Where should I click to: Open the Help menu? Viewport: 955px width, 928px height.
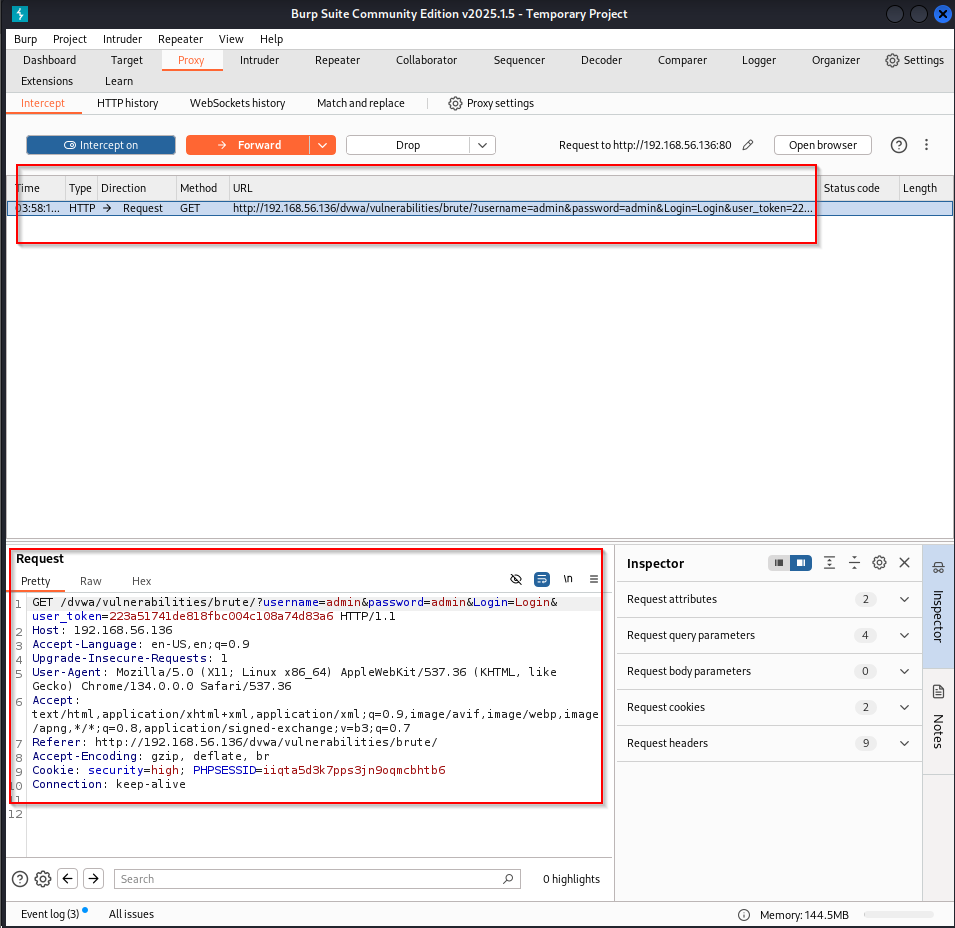coord(271,39)
